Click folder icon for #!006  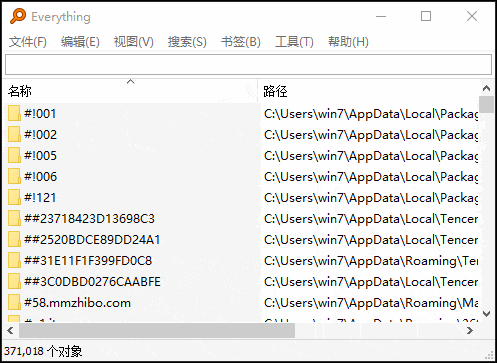click(14, 176)
